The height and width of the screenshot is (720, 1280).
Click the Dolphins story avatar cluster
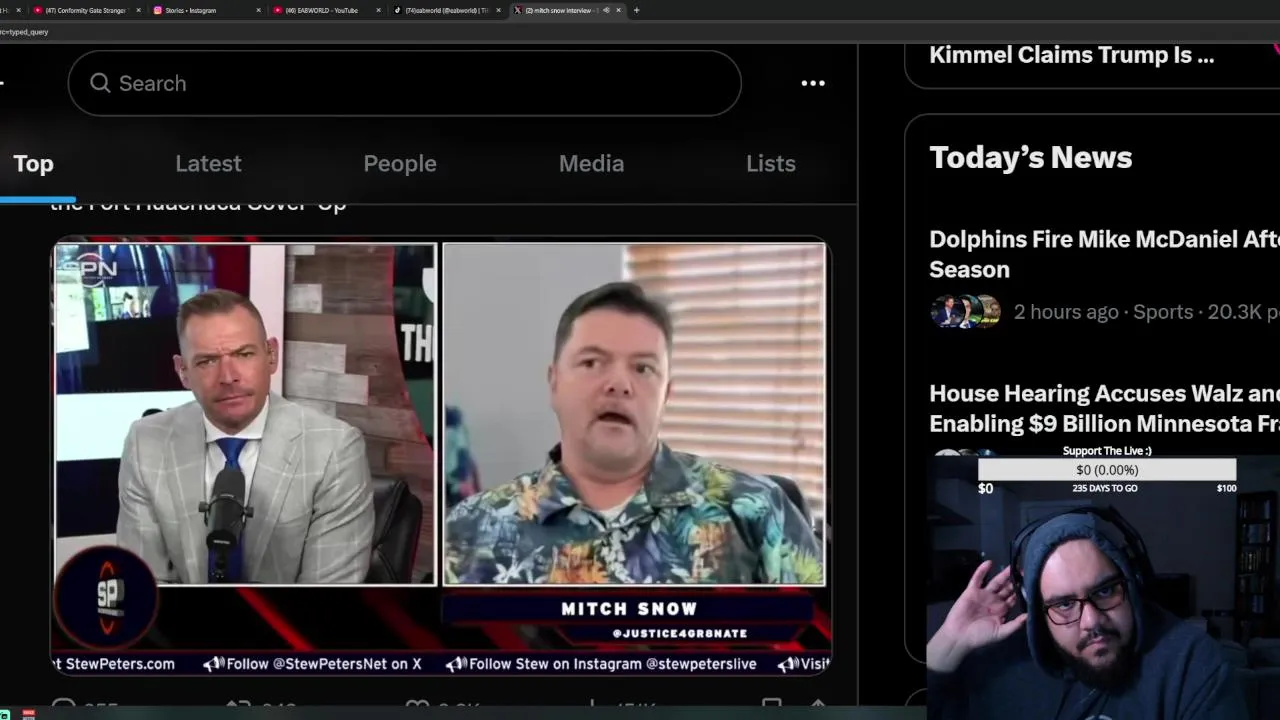coord(965,312)
